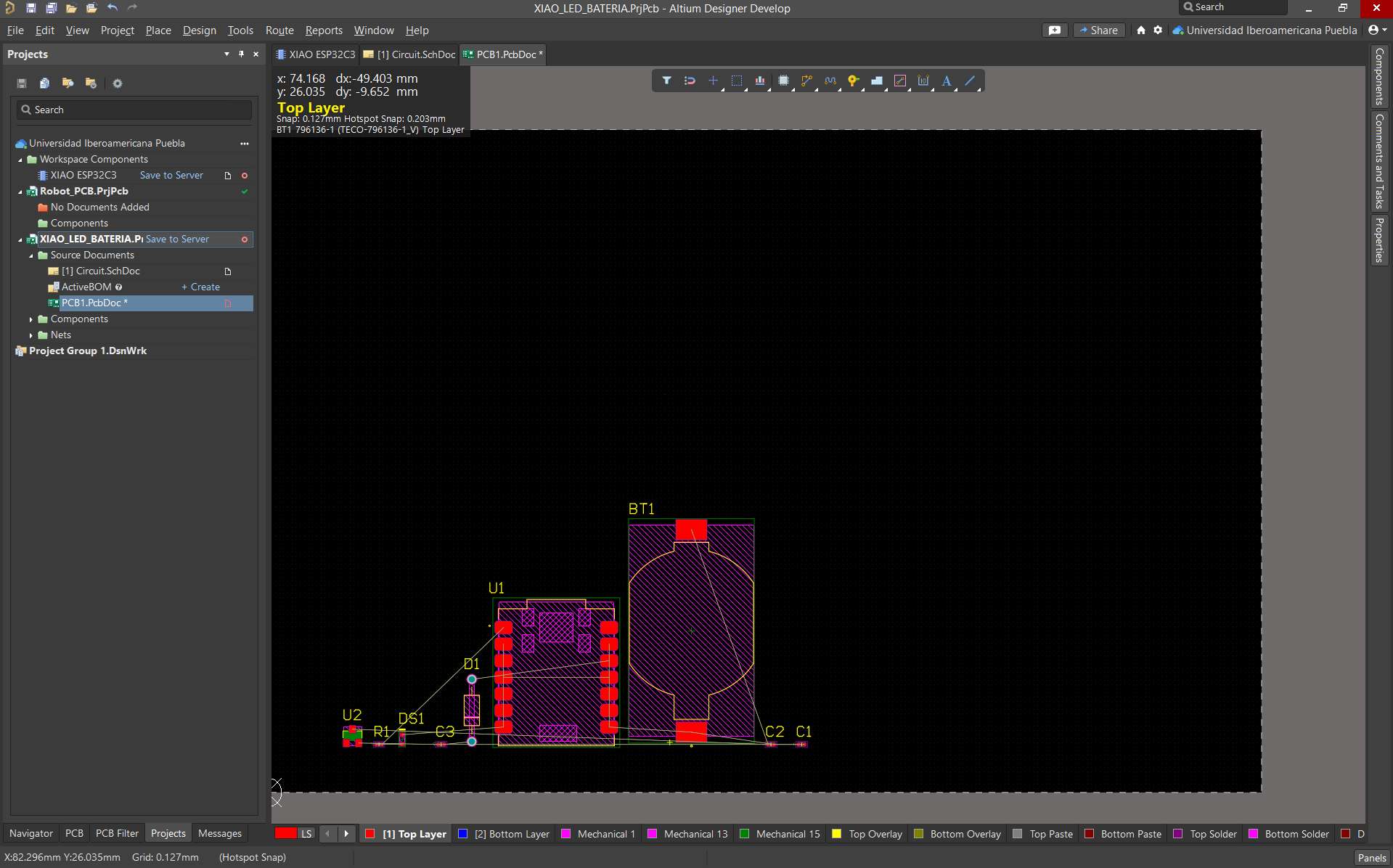Save XIAO ESP32C3 to server
1393x868 pixels.
(171, 174)
